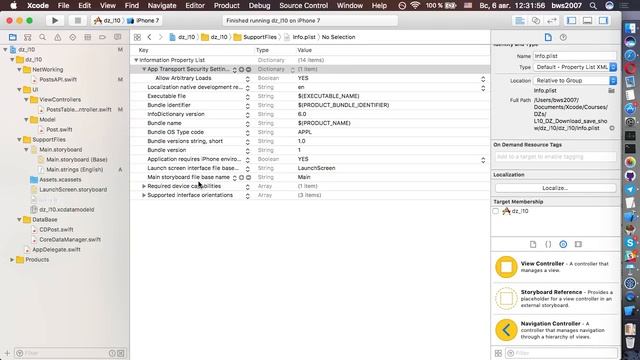Open file Type dropdown in inspector
640x360 pixels.
click(x=575, y=67)
